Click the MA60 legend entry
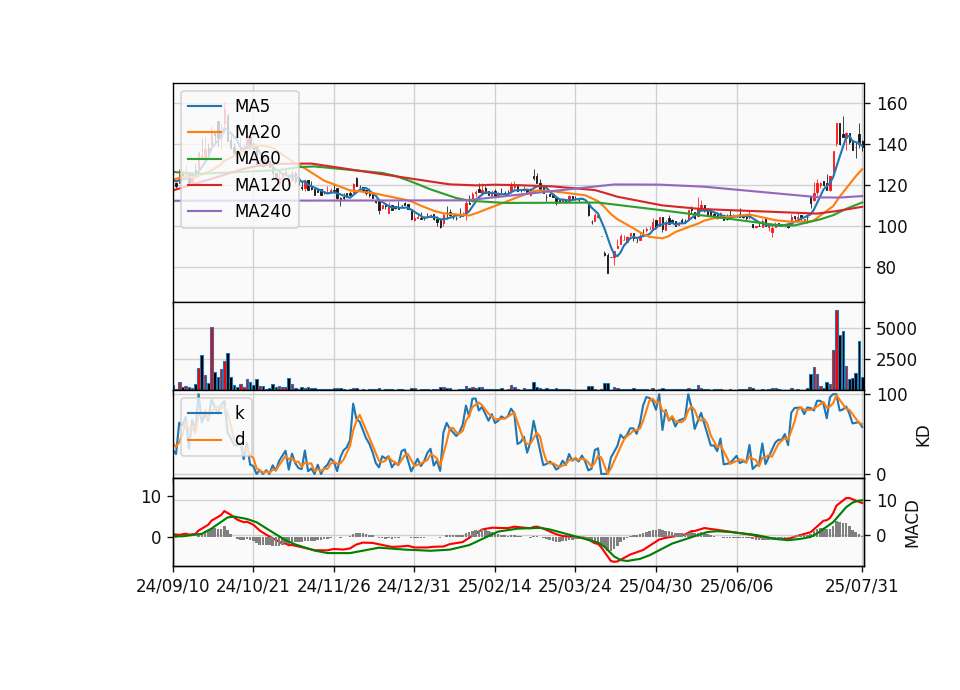The image size is (960, 690). (x=234, y=159)
